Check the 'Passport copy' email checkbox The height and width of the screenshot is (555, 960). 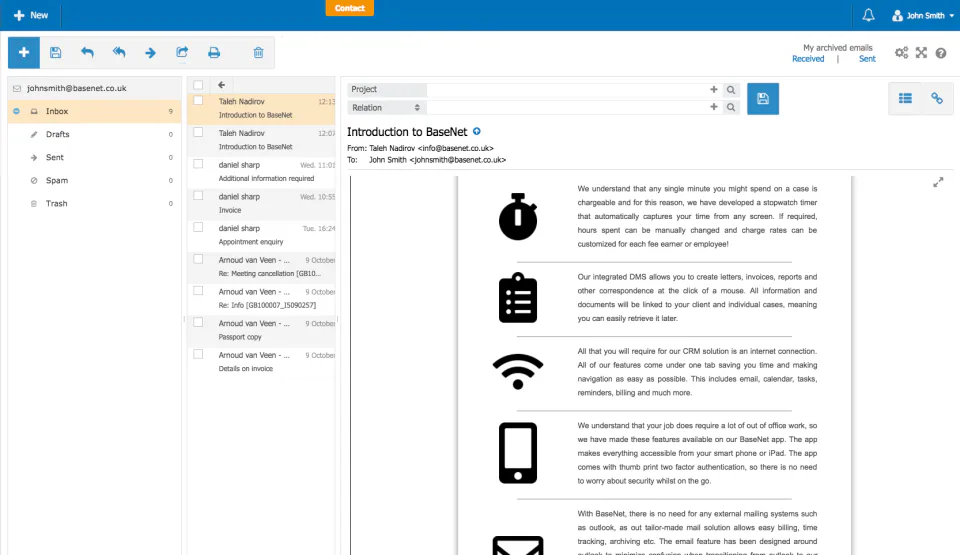tap(198, 322)
